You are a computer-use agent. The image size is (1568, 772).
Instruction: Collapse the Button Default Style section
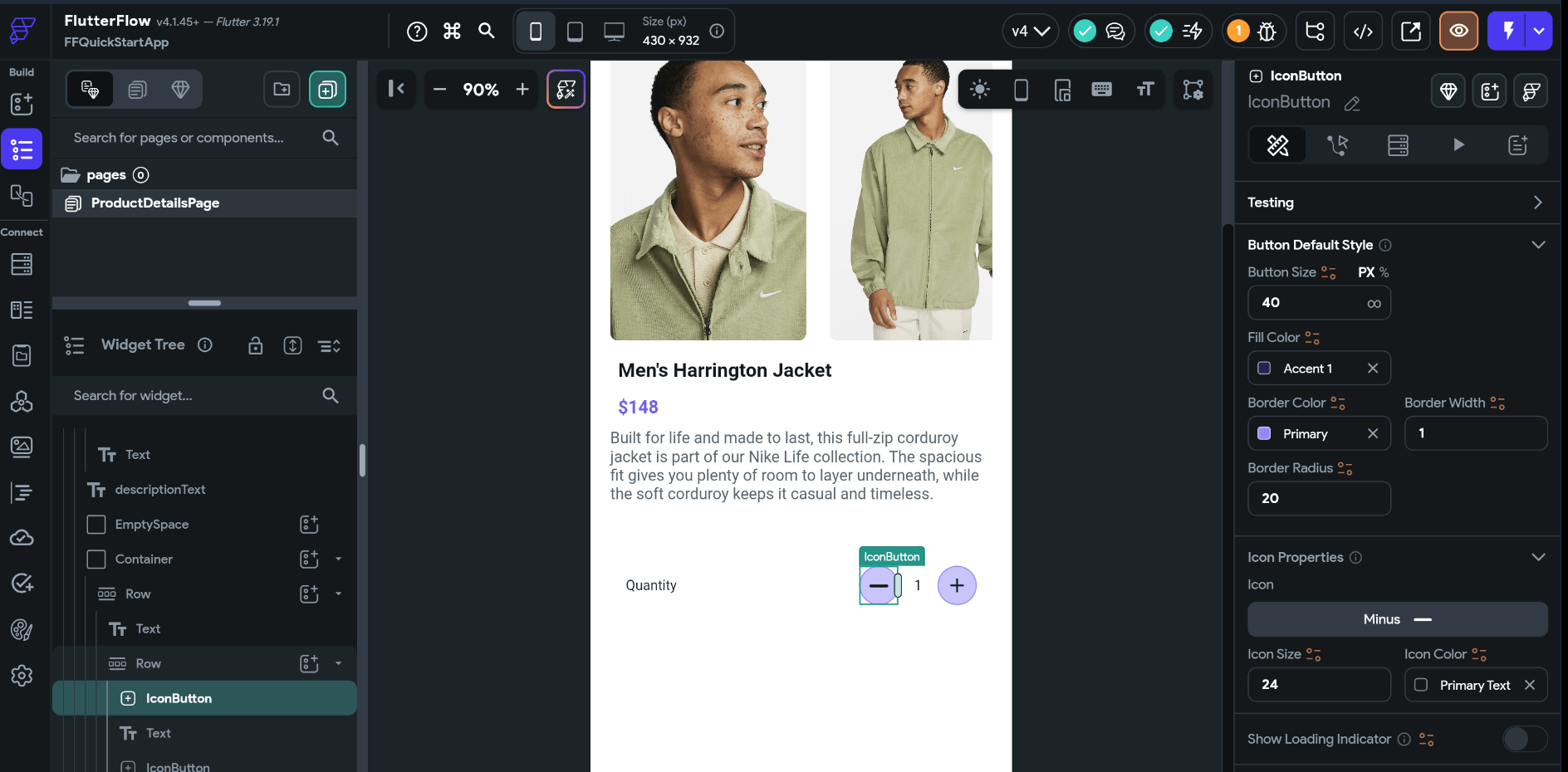(x=1538, y=245)
